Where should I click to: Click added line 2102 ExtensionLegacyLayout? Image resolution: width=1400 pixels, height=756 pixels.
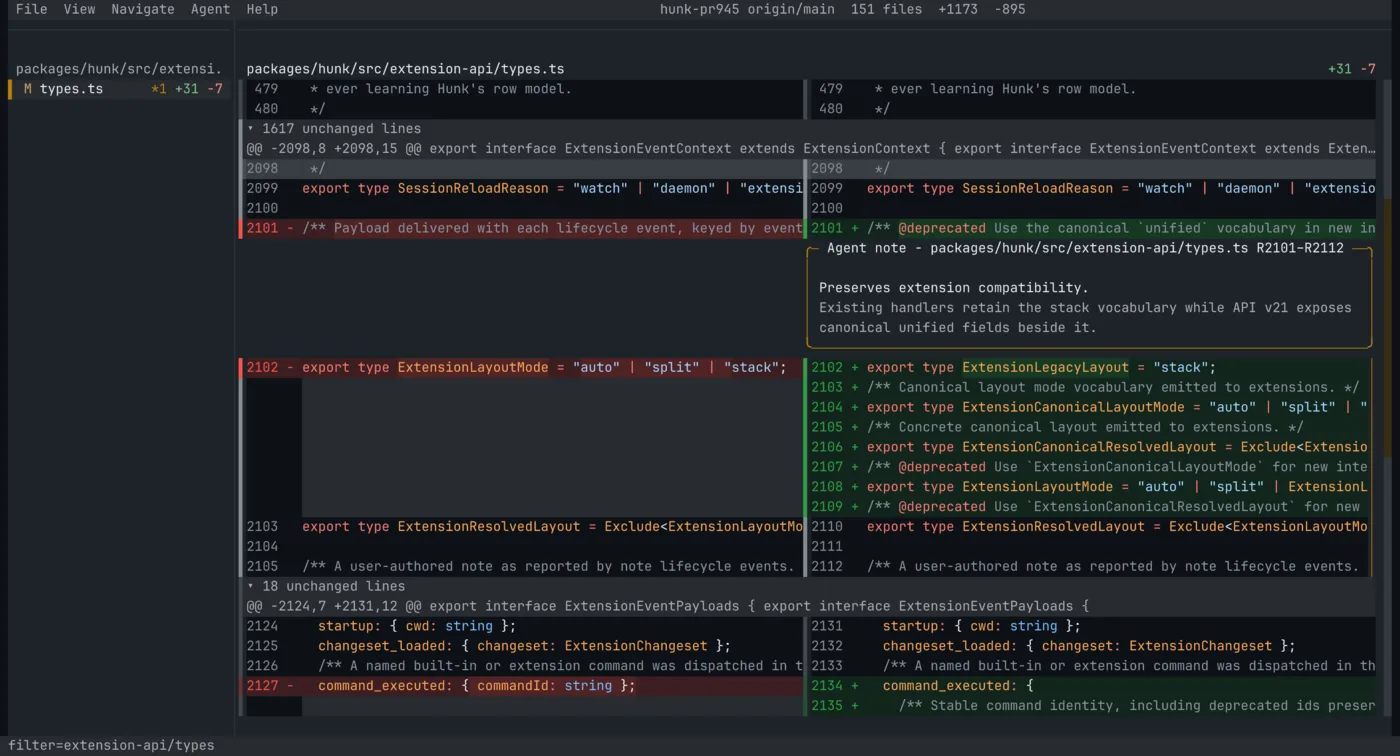click(1092, 367)
